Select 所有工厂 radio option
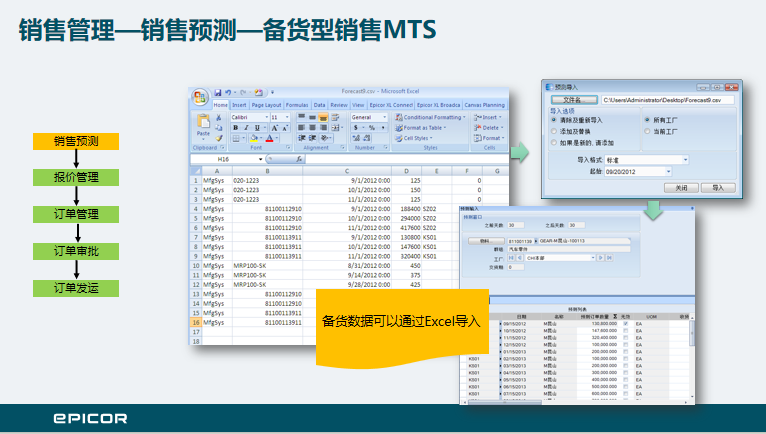The height and width of the screenshot is (434, 766). pos(647,120)
